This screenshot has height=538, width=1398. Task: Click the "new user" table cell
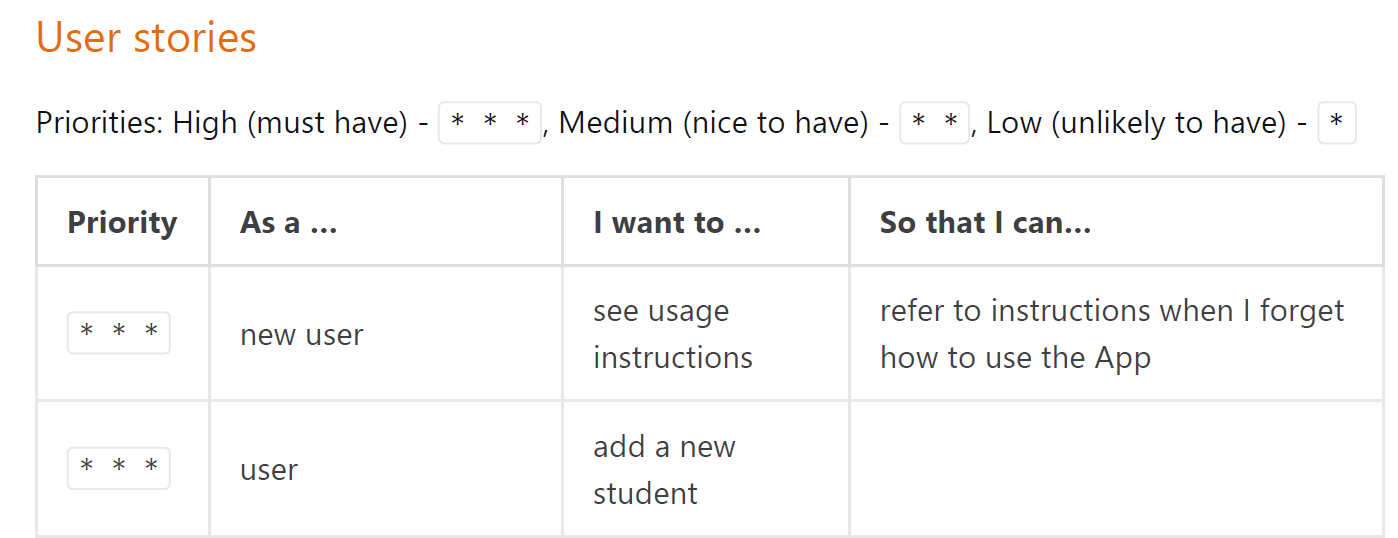pos(301,334)
